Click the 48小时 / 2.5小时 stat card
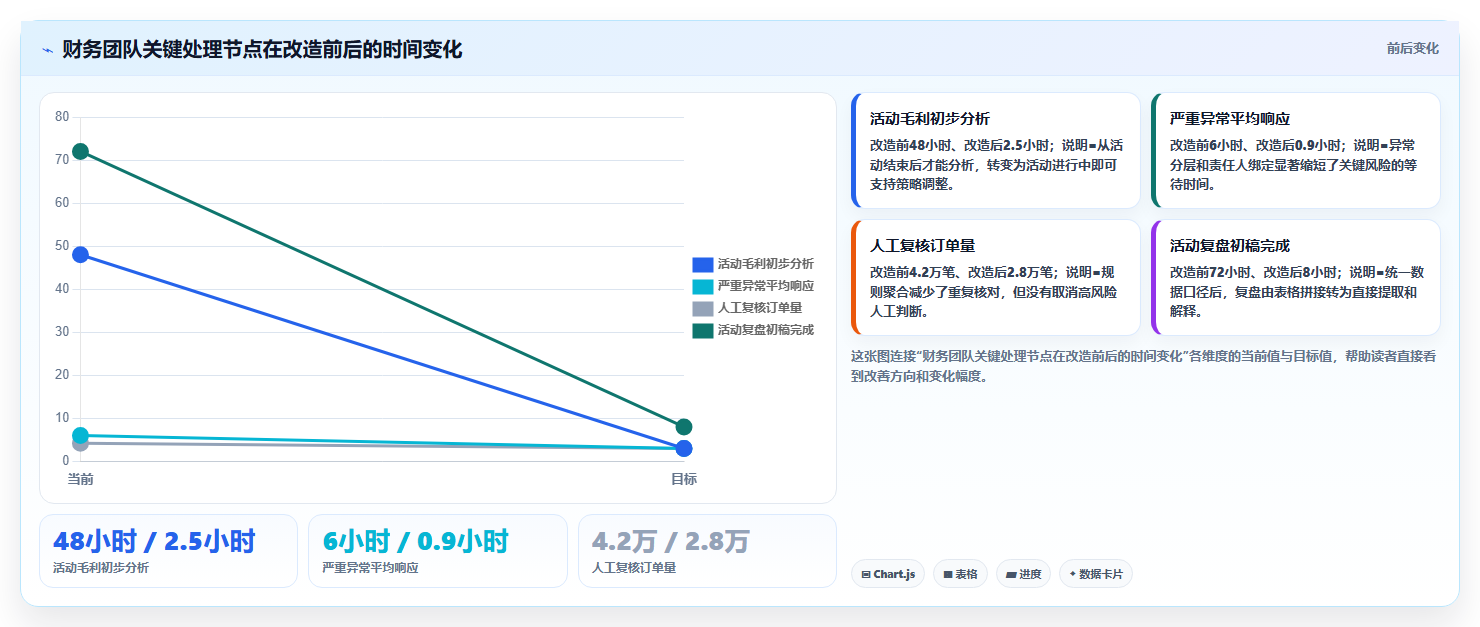Viewport: 1480px width, 627px height. coord(168,551)
